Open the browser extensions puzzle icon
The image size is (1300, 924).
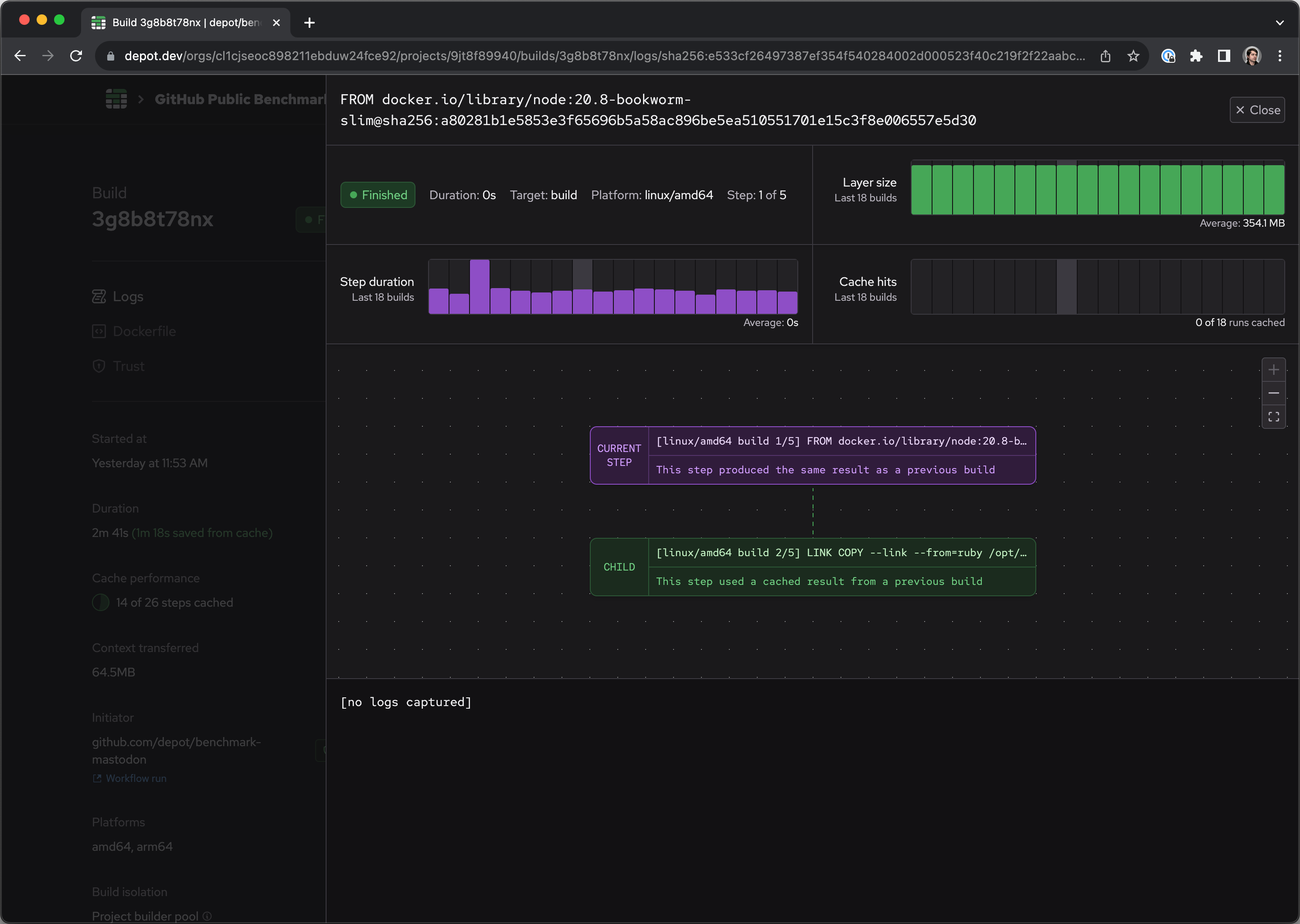(x=1196, y=56)
